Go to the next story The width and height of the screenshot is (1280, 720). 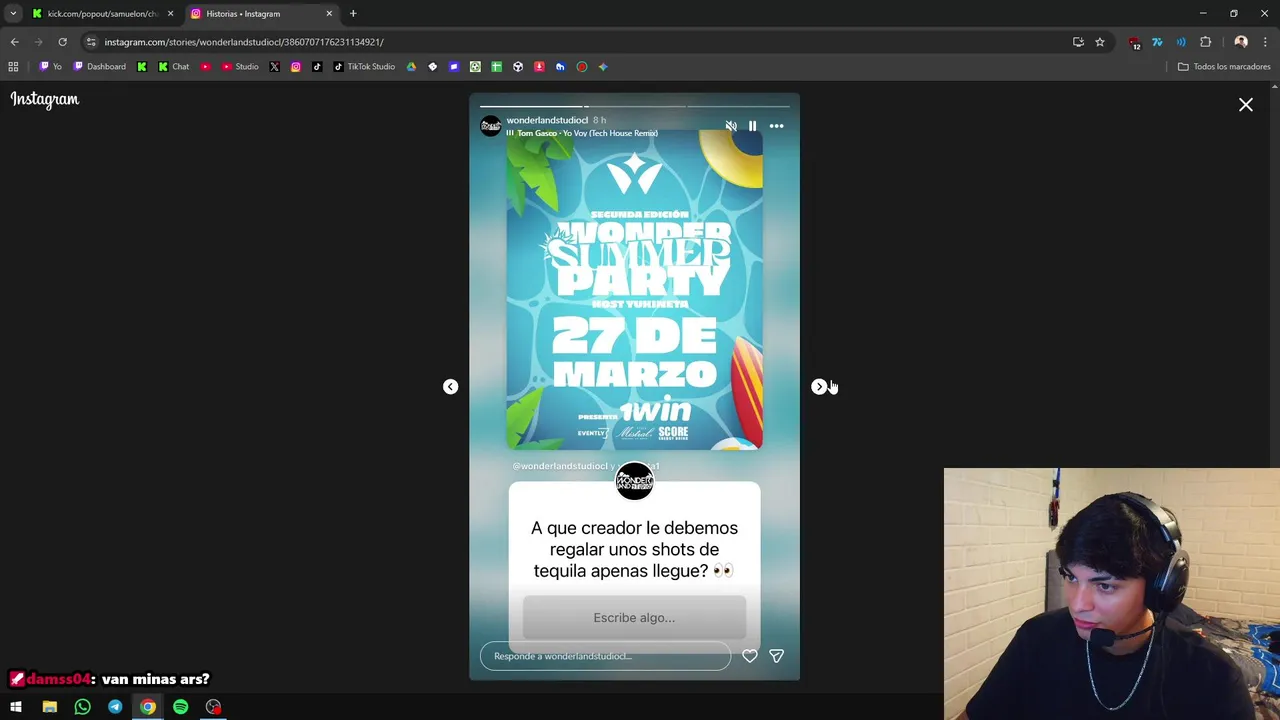[819, 387]
